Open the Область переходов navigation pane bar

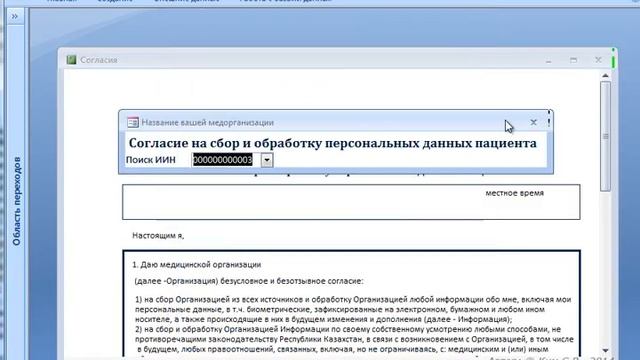pos(16,201)
